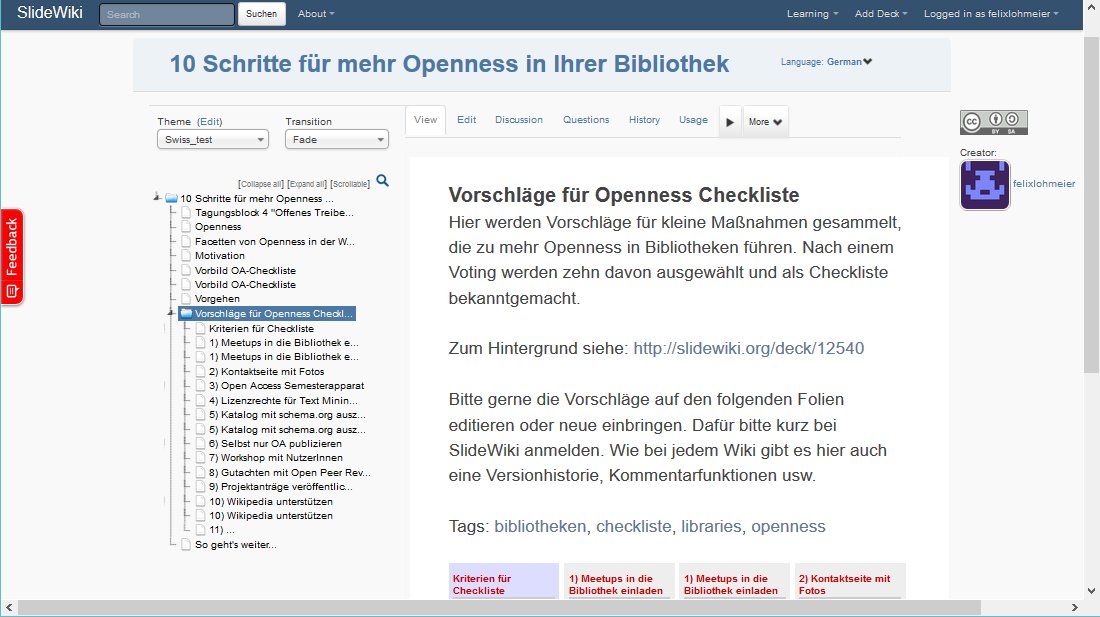Open the Language German dropdown

click(849, 62)
